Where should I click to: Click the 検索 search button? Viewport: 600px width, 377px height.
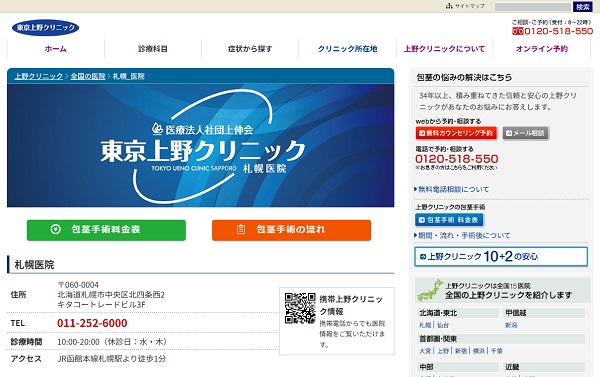583,7
